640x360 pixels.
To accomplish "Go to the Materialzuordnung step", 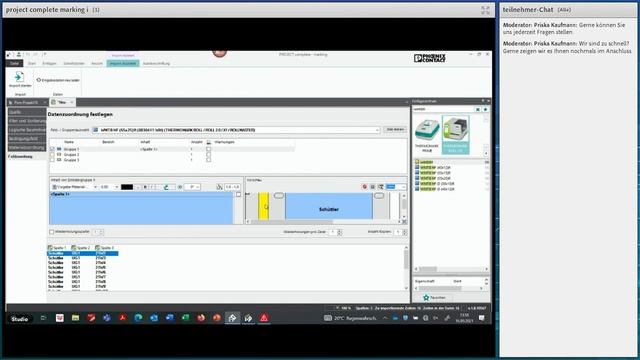I will 27,147.
